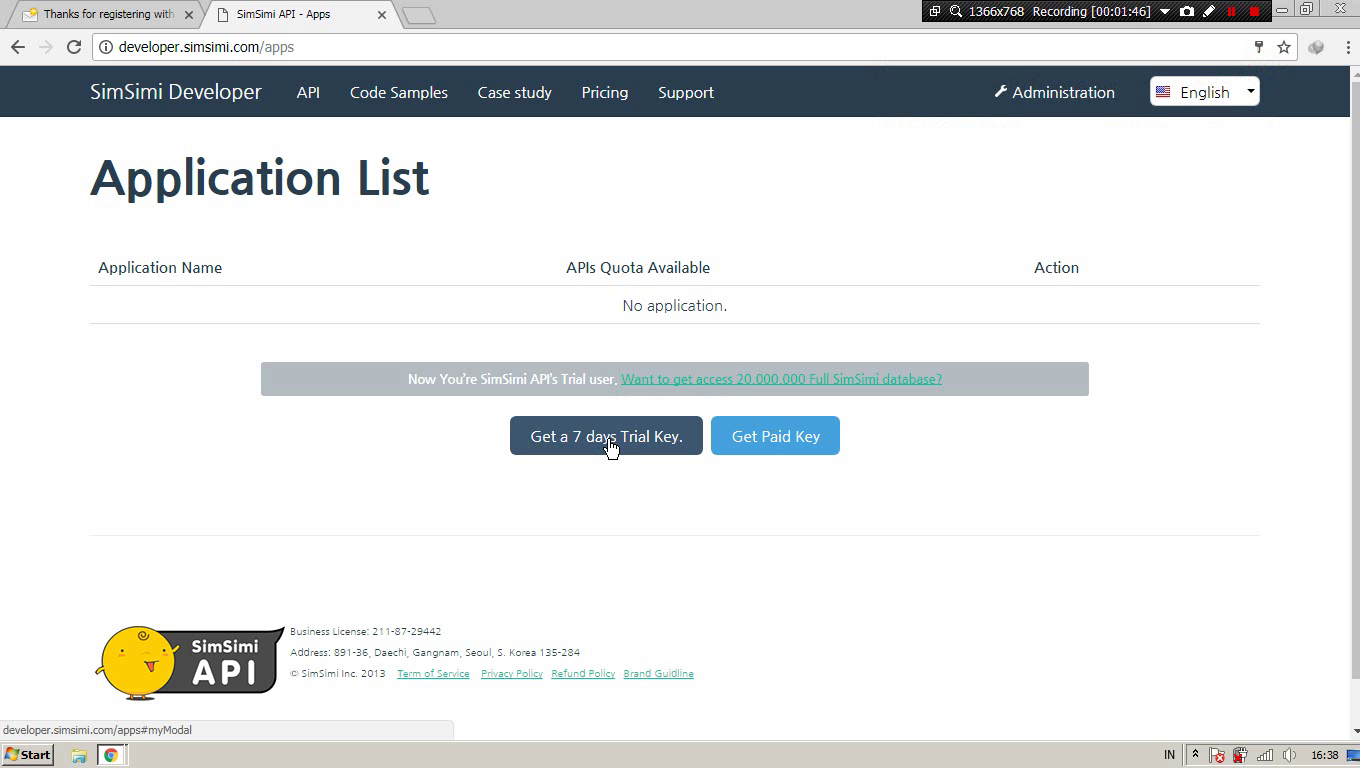Screen dimensions: 1360x768
Task: Open the speaker volume tray icon
Action: 1289,755
